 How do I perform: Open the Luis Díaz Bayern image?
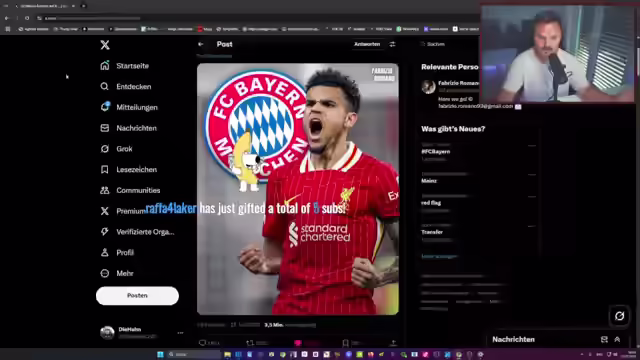click(298, 189)
